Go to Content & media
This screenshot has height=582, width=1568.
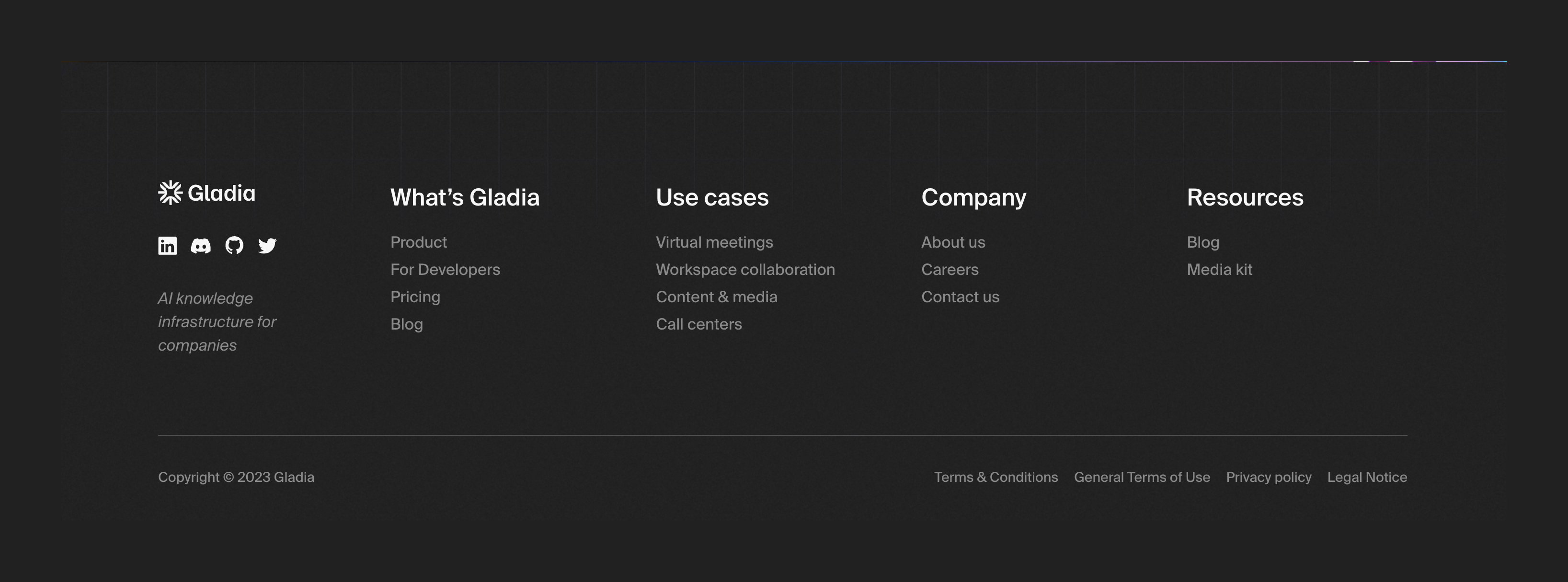[x=716, y=297]
